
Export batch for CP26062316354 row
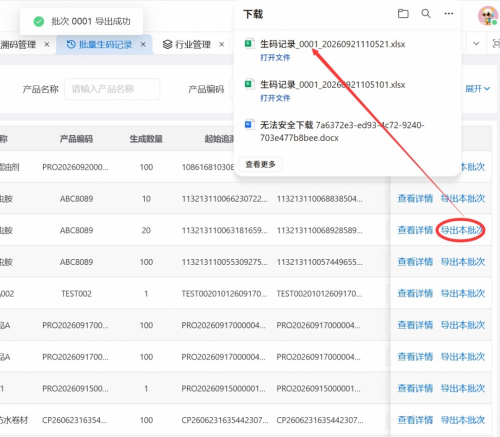coord(463,420)
